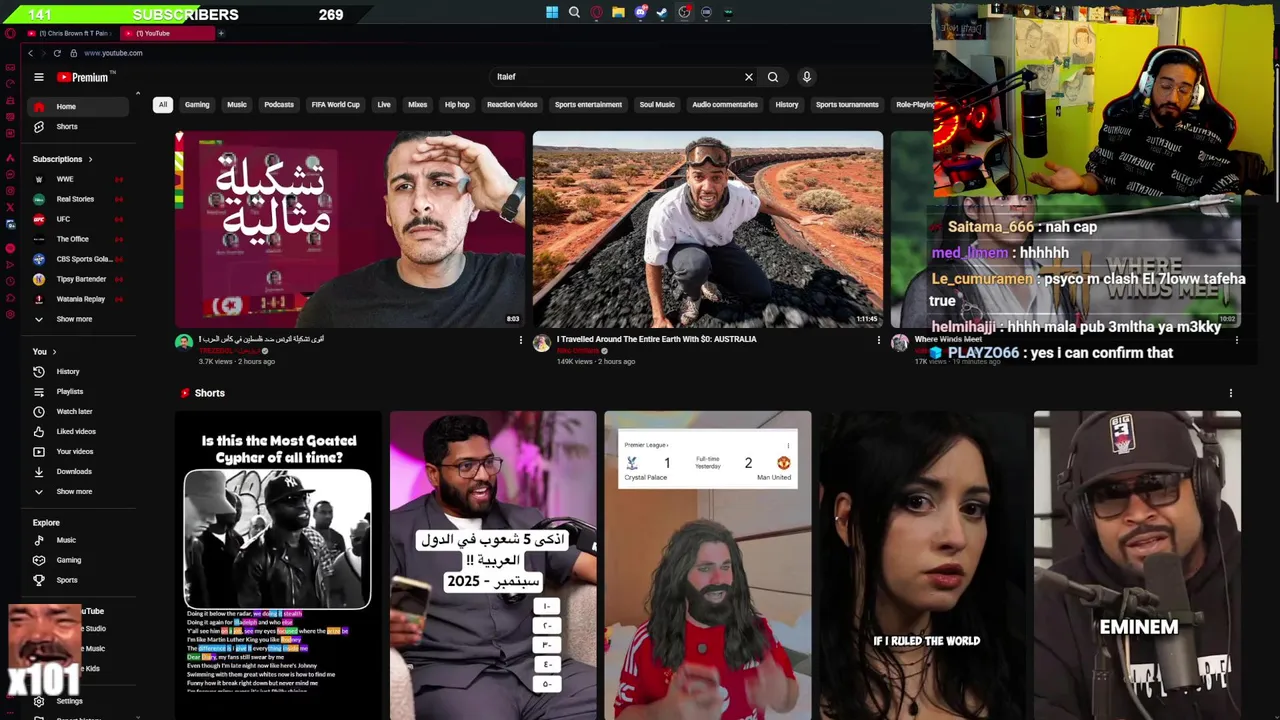
Task: Open the Australia travel video thumbnail
Action: point(707,229)
